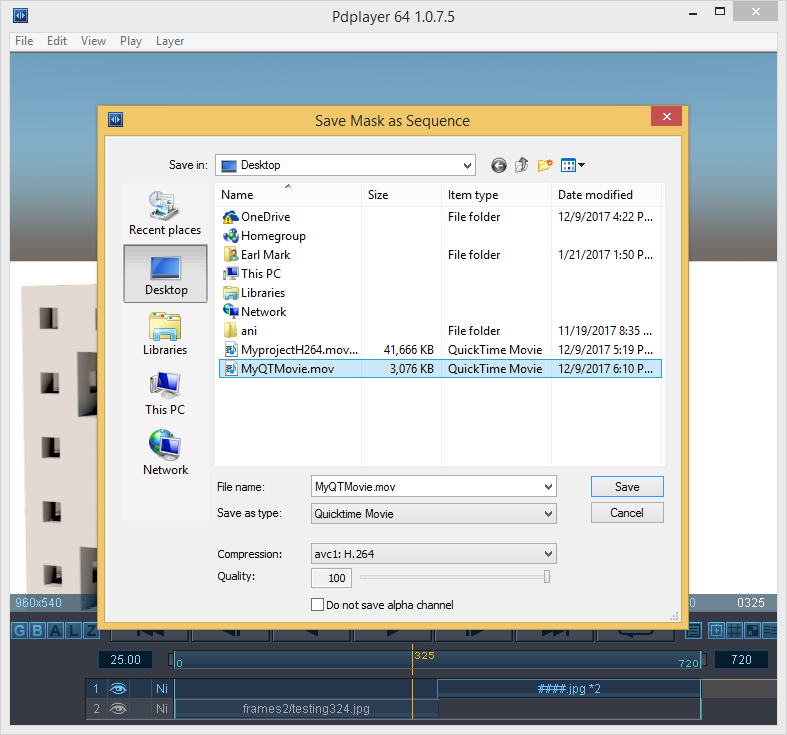The image size is (787, 735).
Task: Toggle the L luminance button
Action: pyautogui.click(x=74, y=631)
